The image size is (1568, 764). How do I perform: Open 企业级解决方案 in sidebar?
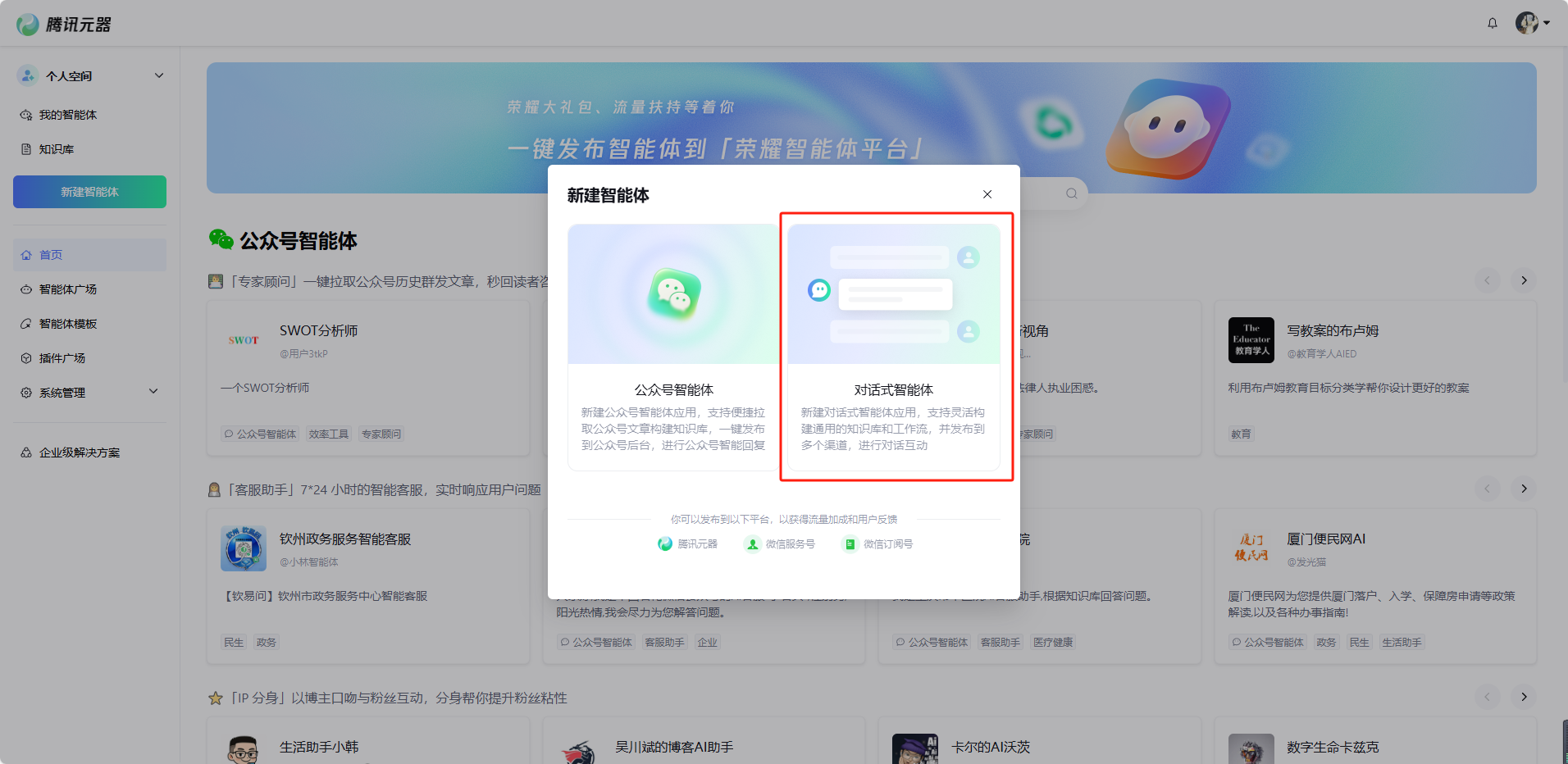(x=90, y=452)
